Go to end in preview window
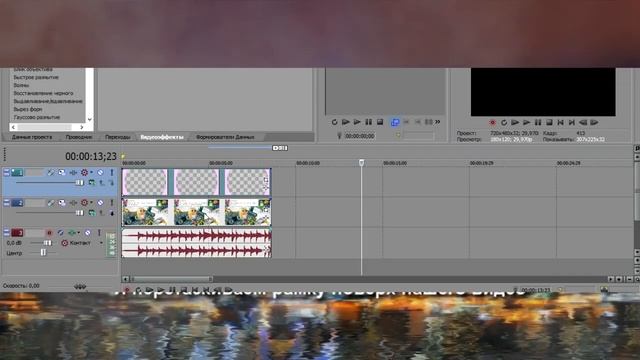 [572, 122]
